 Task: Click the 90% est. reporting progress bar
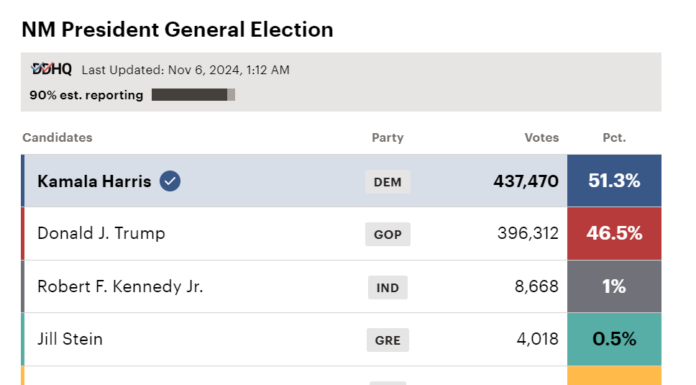[x=193, y=95]
